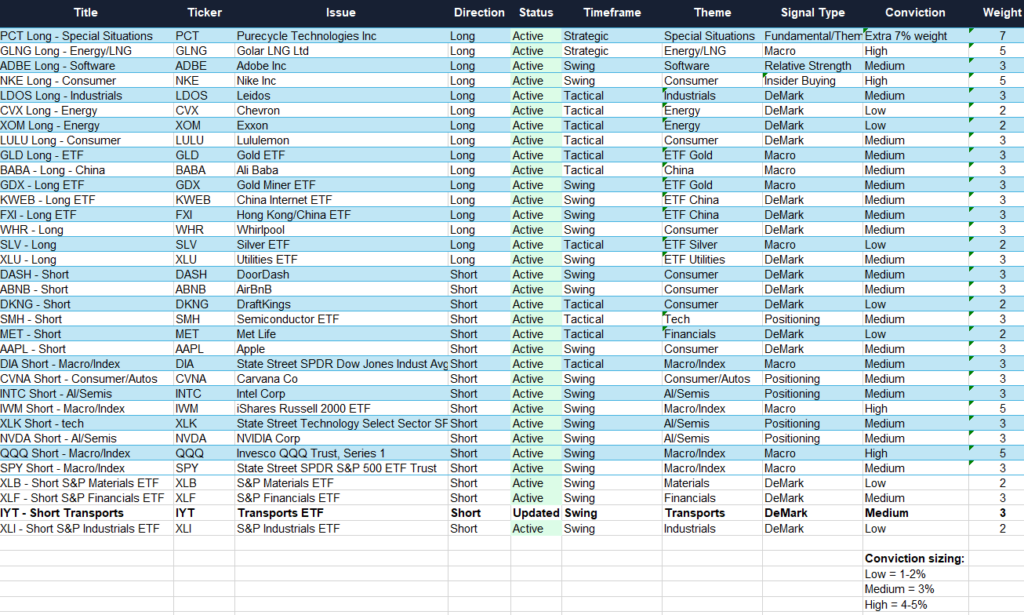Select the AAPL ticker cell

pos(204,349)
